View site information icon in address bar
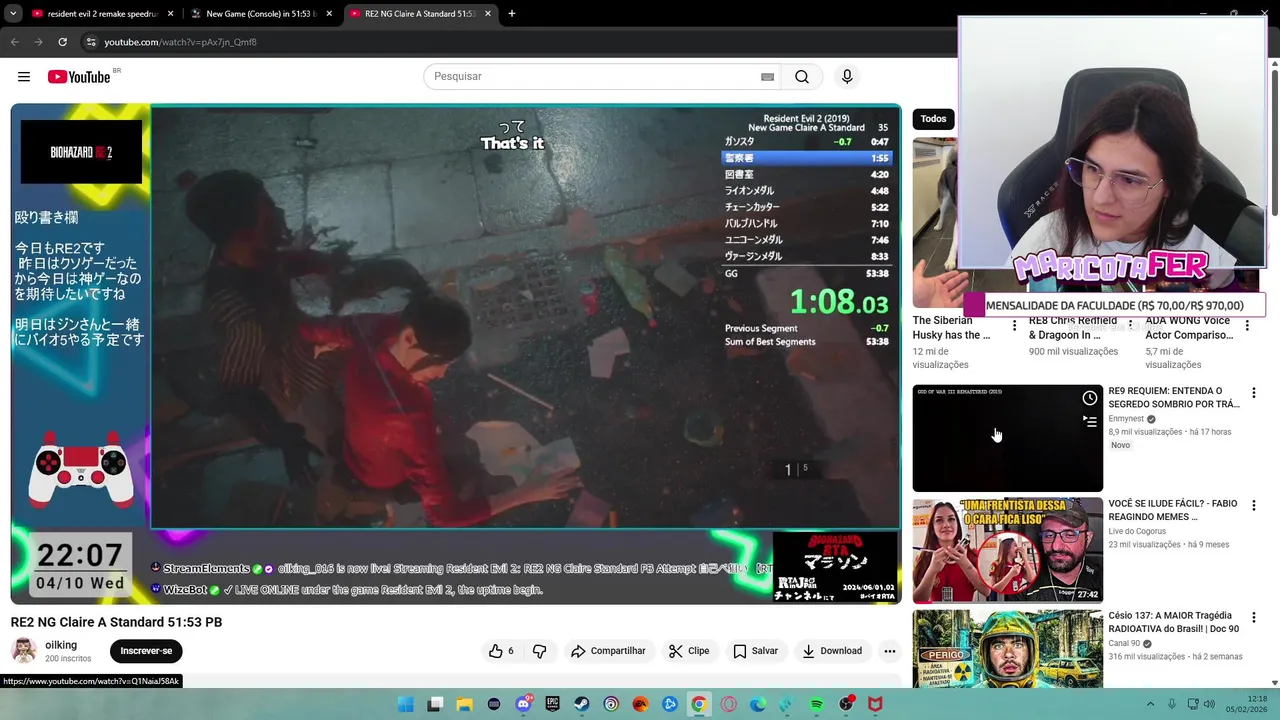Image resolution: width=1280 pixels, height=720 pixels. point(91,42)
